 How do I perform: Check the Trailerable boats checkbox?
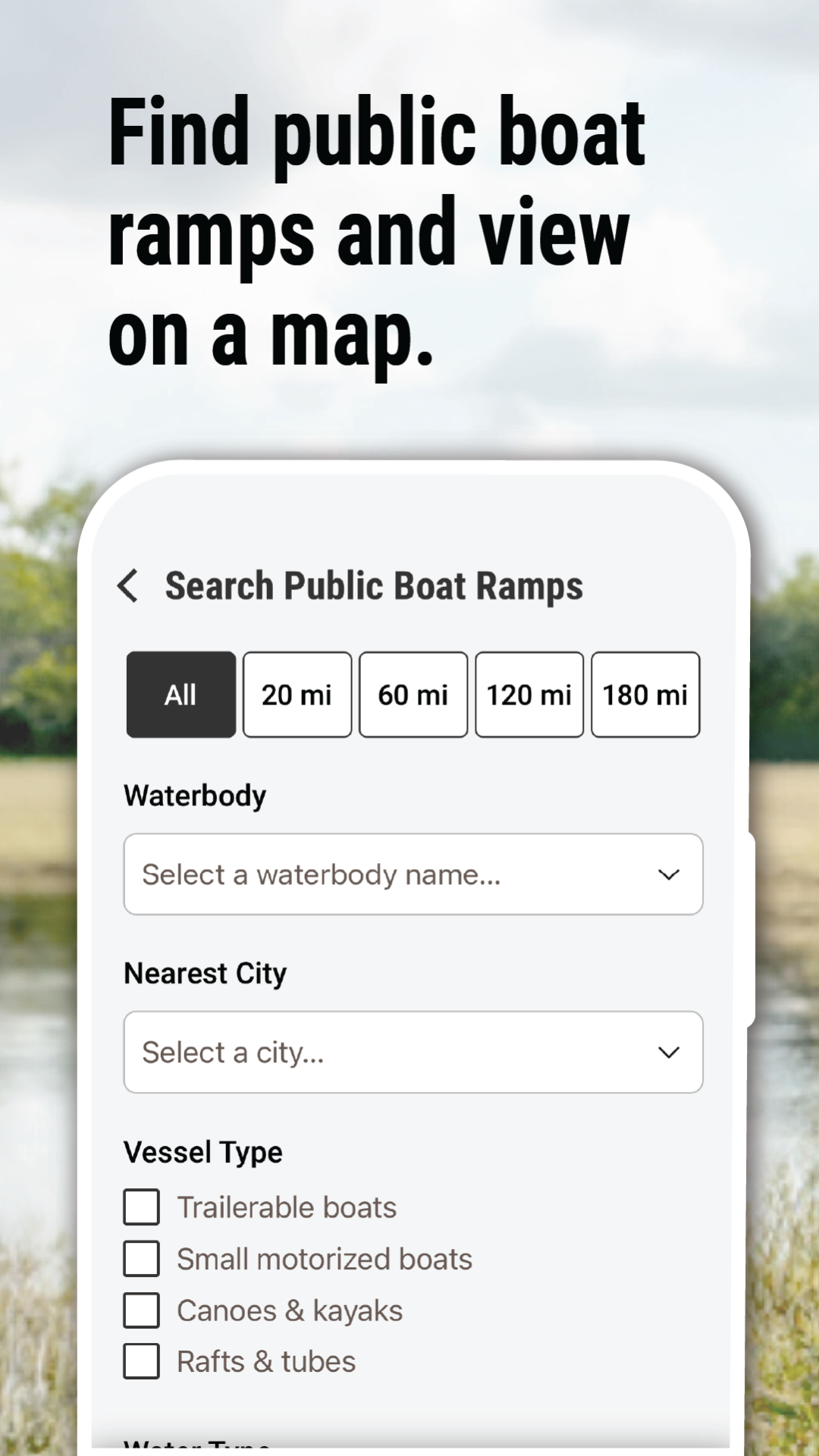click(x=142, y=1207)
